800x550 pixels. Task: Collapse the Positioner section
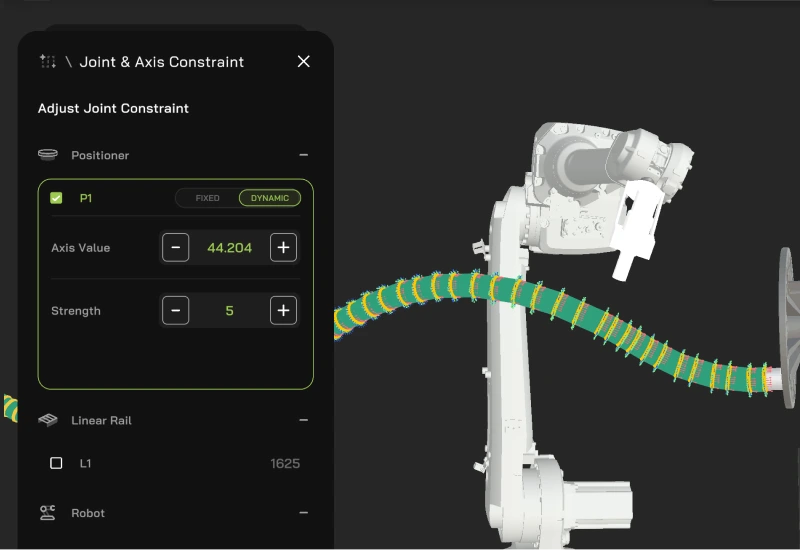[x=304, y=155]
